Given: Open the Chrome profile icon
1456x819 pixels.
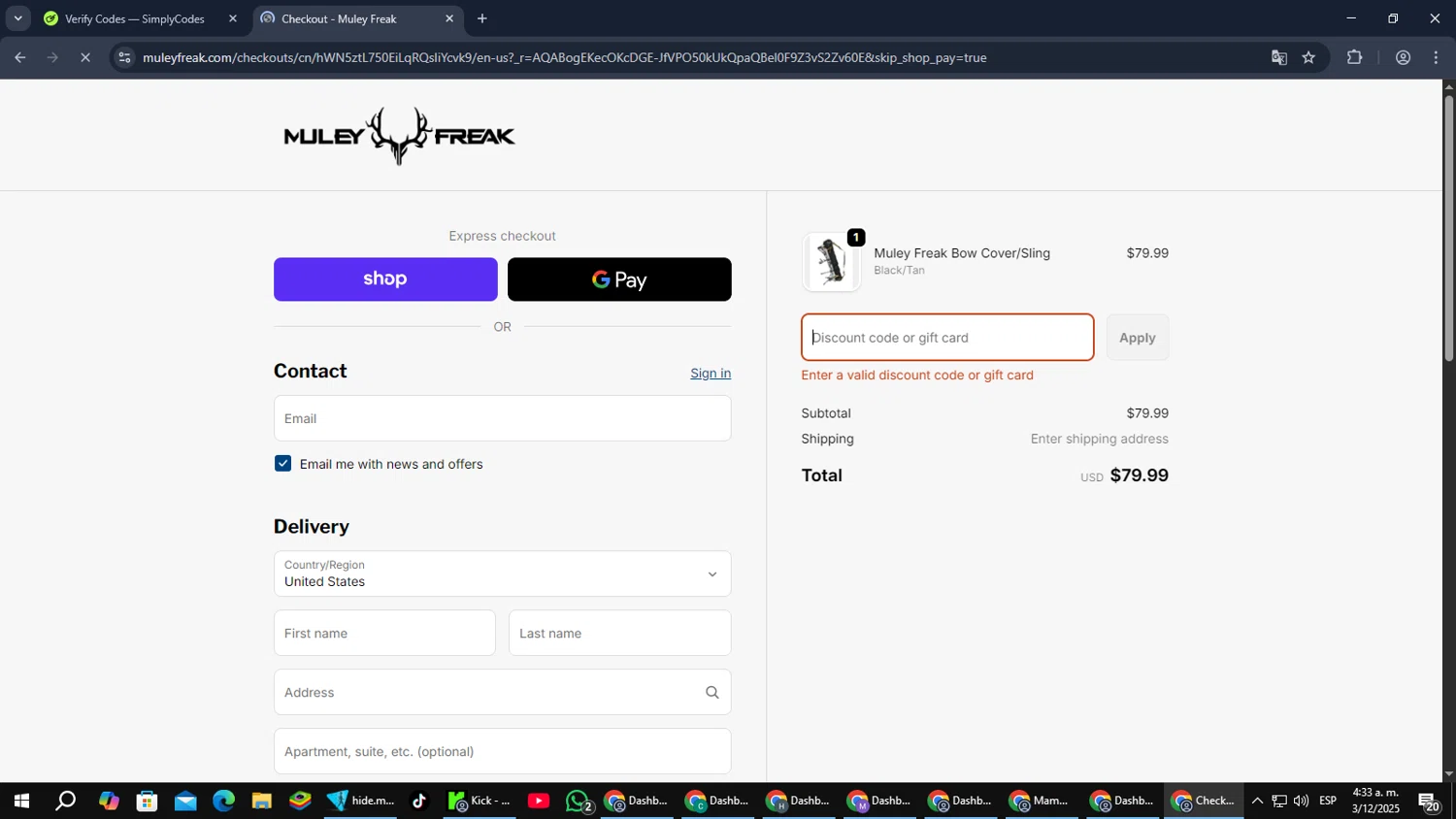Looking at the screenshot, I should click(x=1403, y=57).
